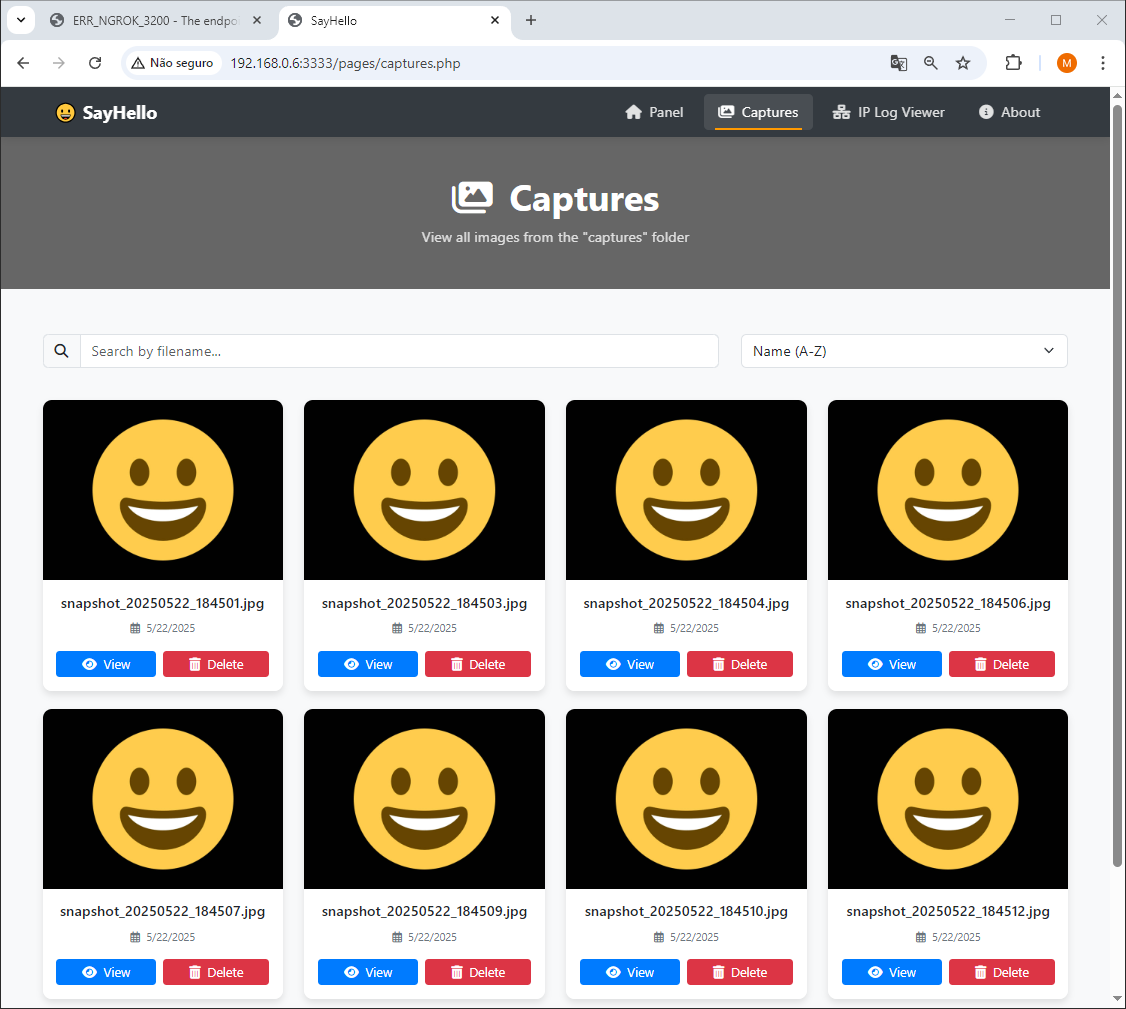Open the Chrome profile avatar M
The width and height of the screenshot is (1126, 1009).
1067,63
